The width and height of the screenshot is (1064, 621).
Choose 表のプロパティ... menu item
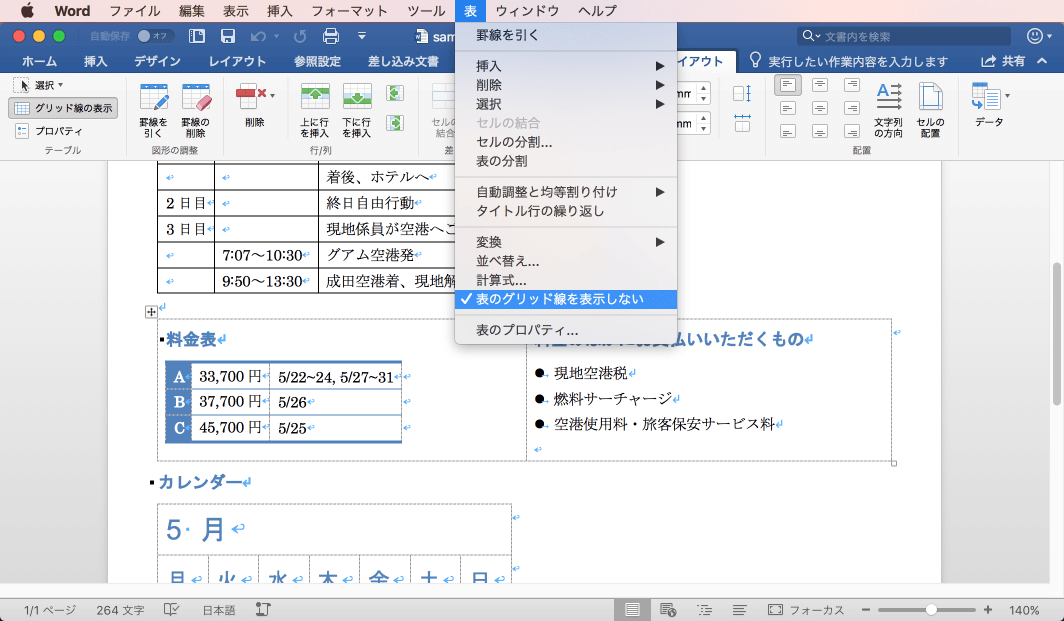[566, 331]
